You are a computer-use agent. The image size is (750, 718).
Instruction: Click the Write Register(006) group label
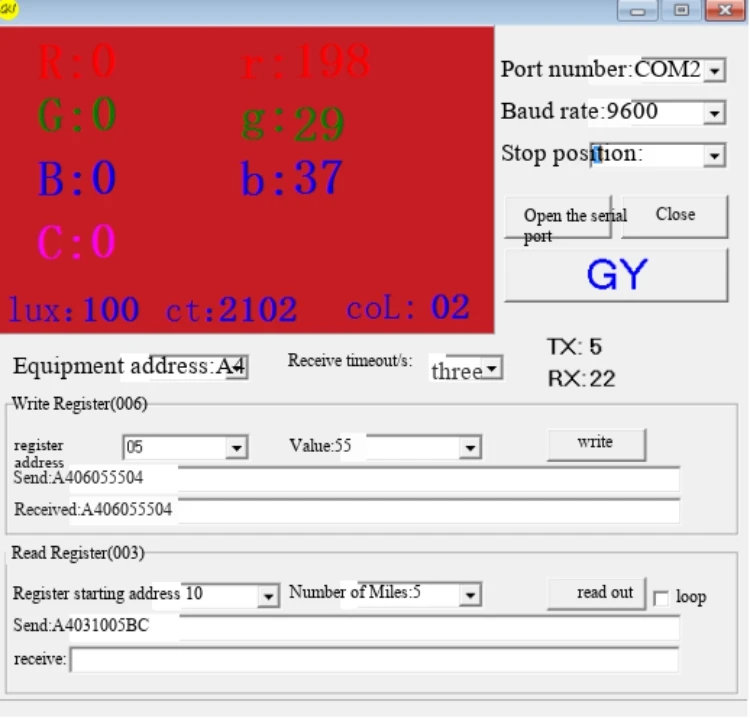(79, 404)
